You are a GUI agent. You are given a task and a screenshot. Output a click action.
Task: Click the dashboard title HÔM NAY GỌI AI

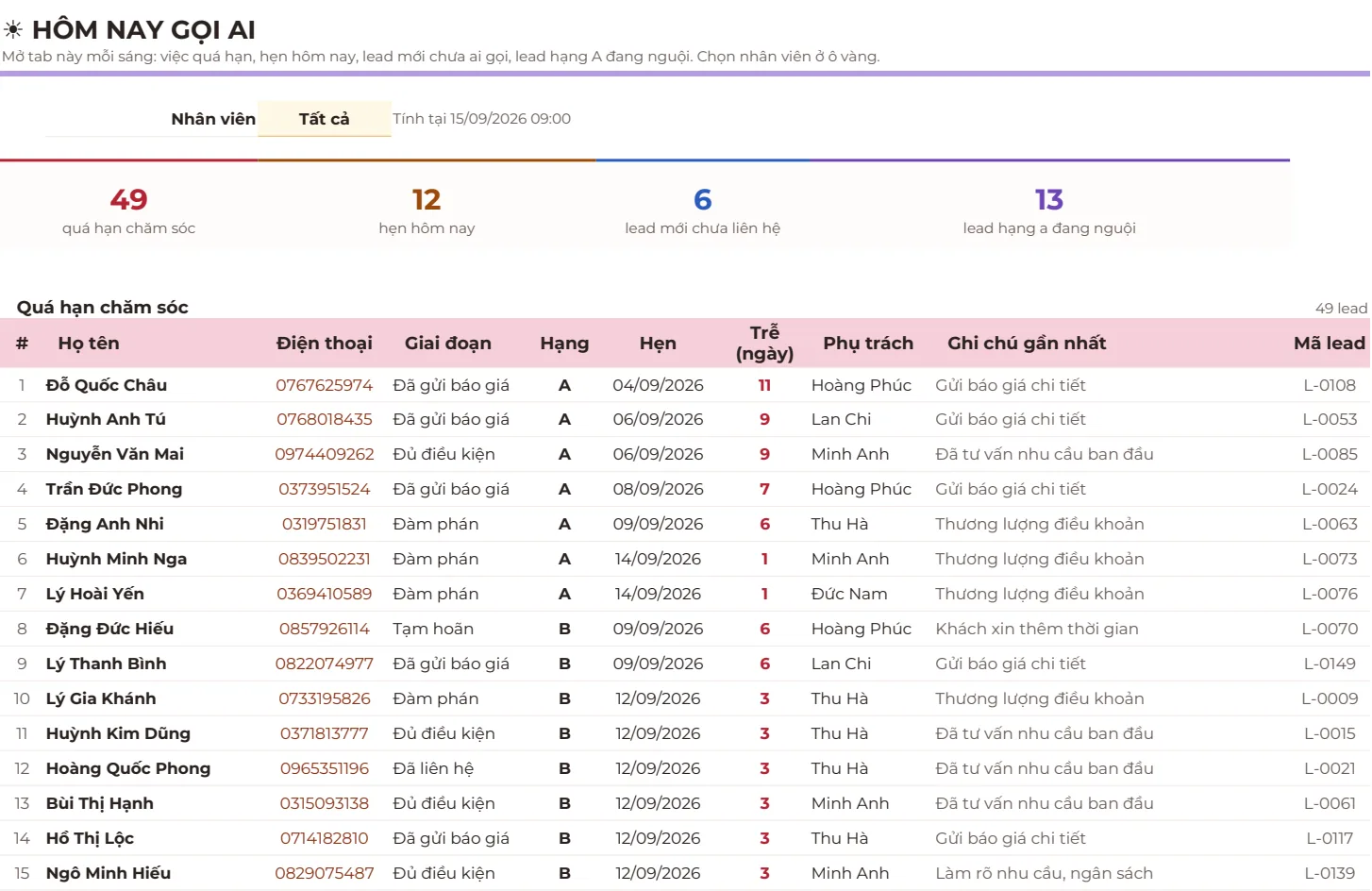[x=143, y=30]
